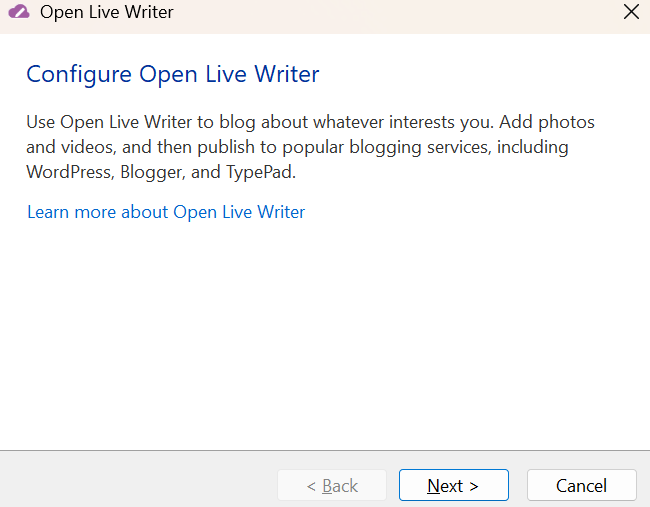The image size is (650, 507).
Task: Click the window title text in title bar
Action: click(106, 13)
